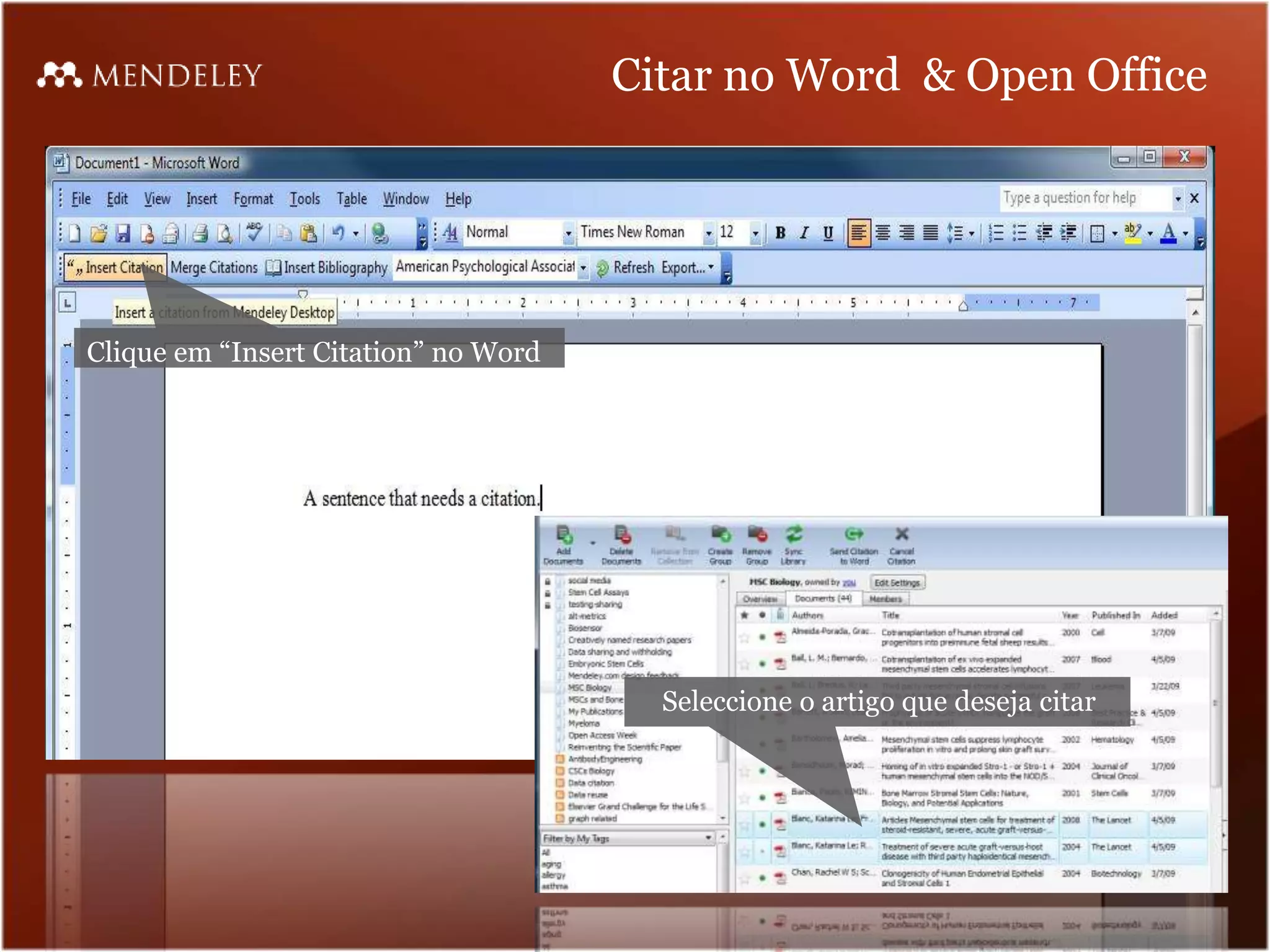Open the Font Color dropdown arrow
Viewport: 1270px width, 952px height.
pyautogui.click(x=1185, y=234)
